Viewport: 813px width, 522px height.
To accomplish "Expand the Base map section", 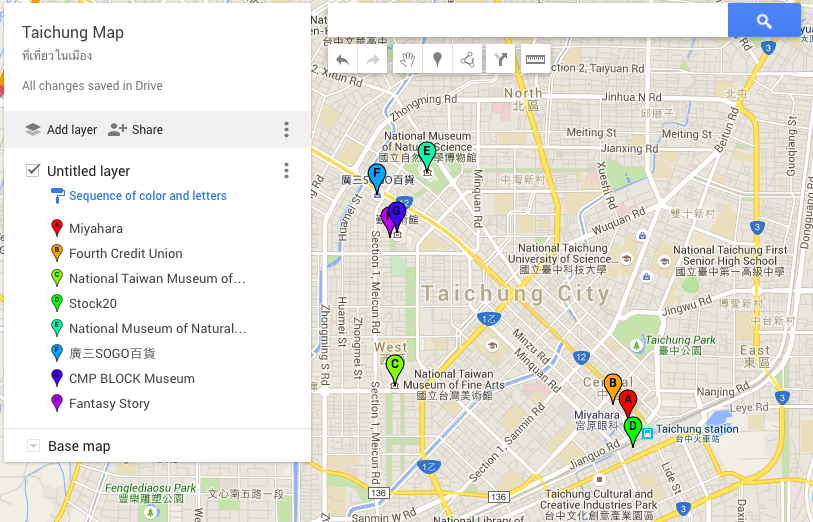I will click(x=33, y=446).
